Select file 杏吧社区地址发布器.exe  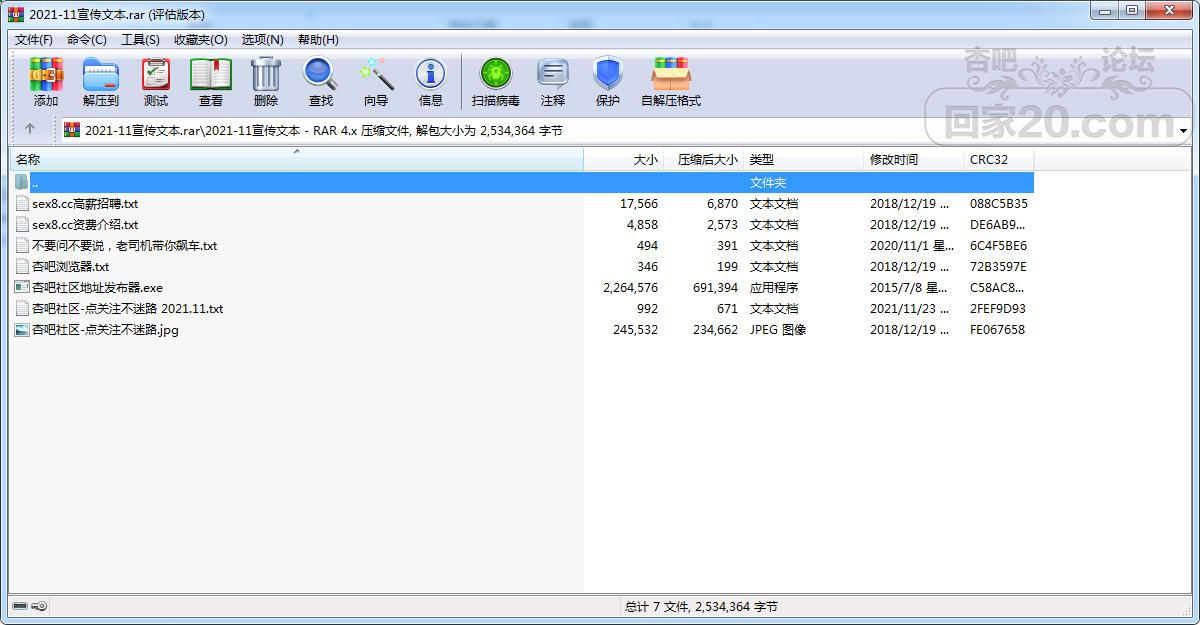[x=97, y=287]
